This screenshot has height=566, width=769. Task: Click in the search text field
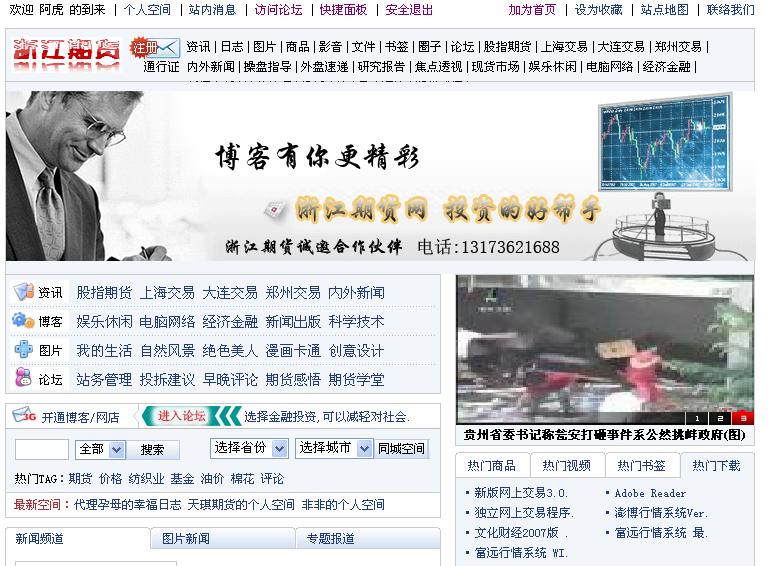point(42,449)
